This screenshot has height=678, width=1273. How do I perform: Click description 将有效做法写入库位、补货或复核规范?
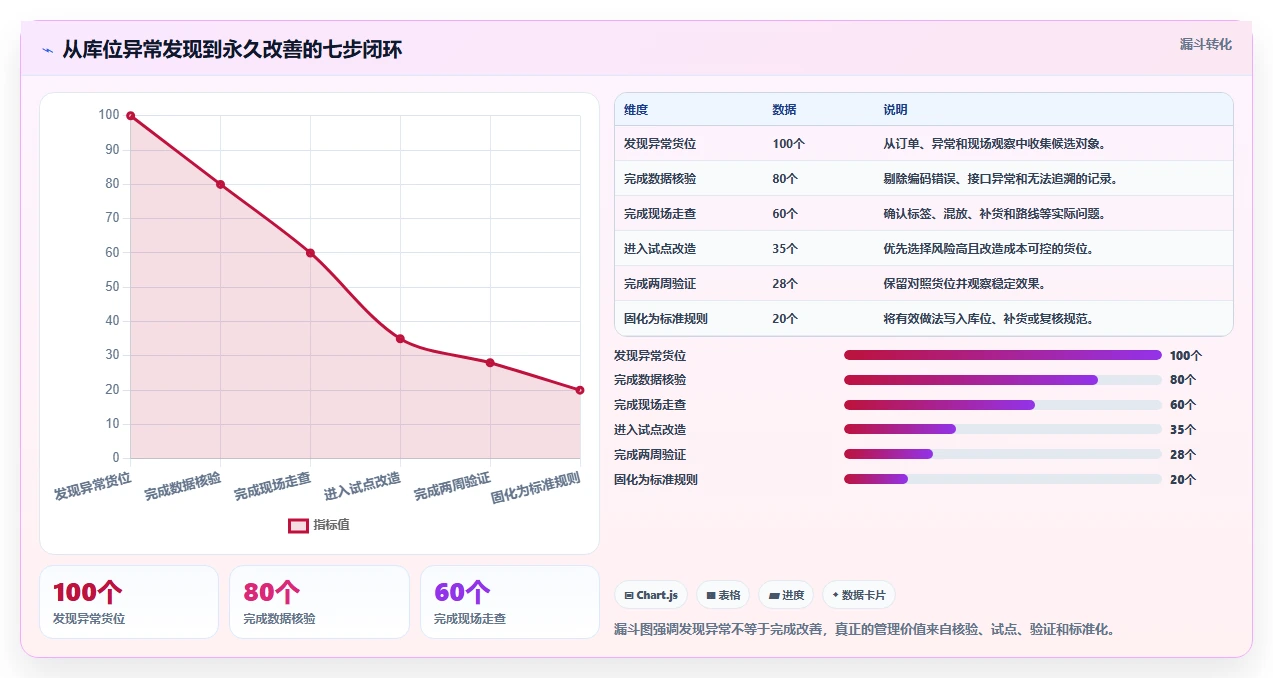click(x=988, y=319)
